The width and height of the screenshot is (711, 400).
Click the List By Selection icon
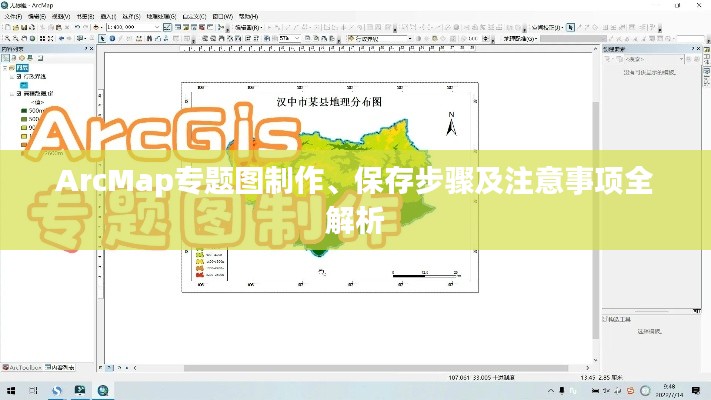(30, 58)
